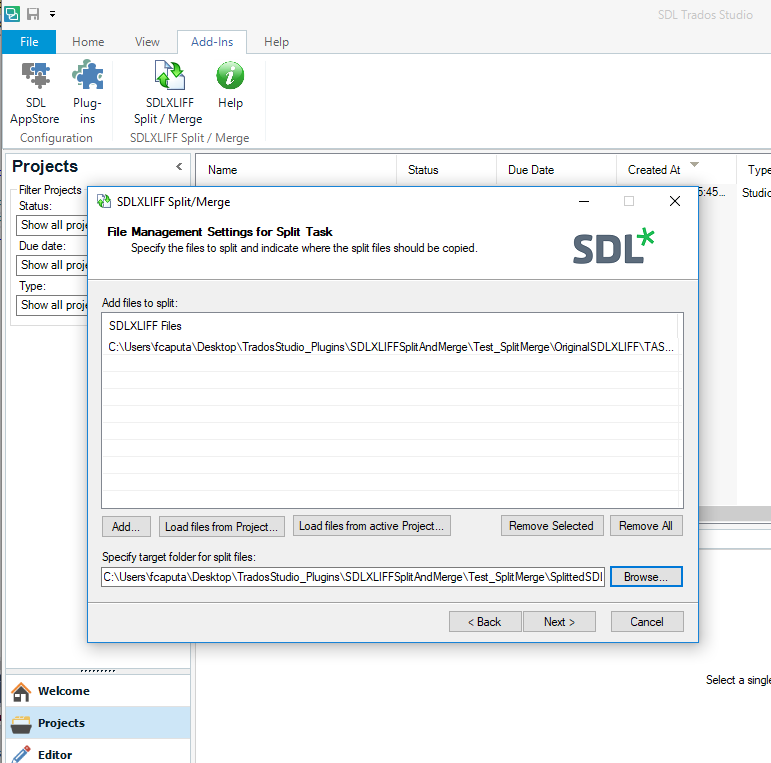Viewport: 771px width, 763px height.
Task: Sort by the Created At column header
Action: coord(654,170)
